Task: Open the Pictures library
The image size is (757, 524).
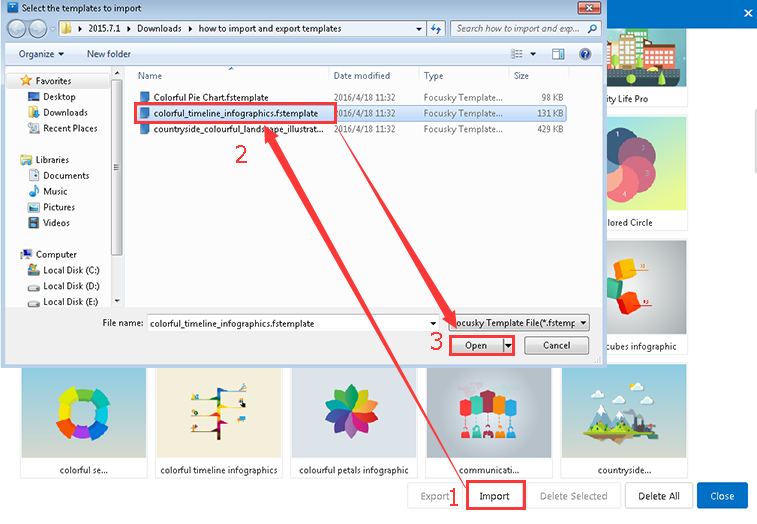Action: pyautogui.click(x=52, y=207)
